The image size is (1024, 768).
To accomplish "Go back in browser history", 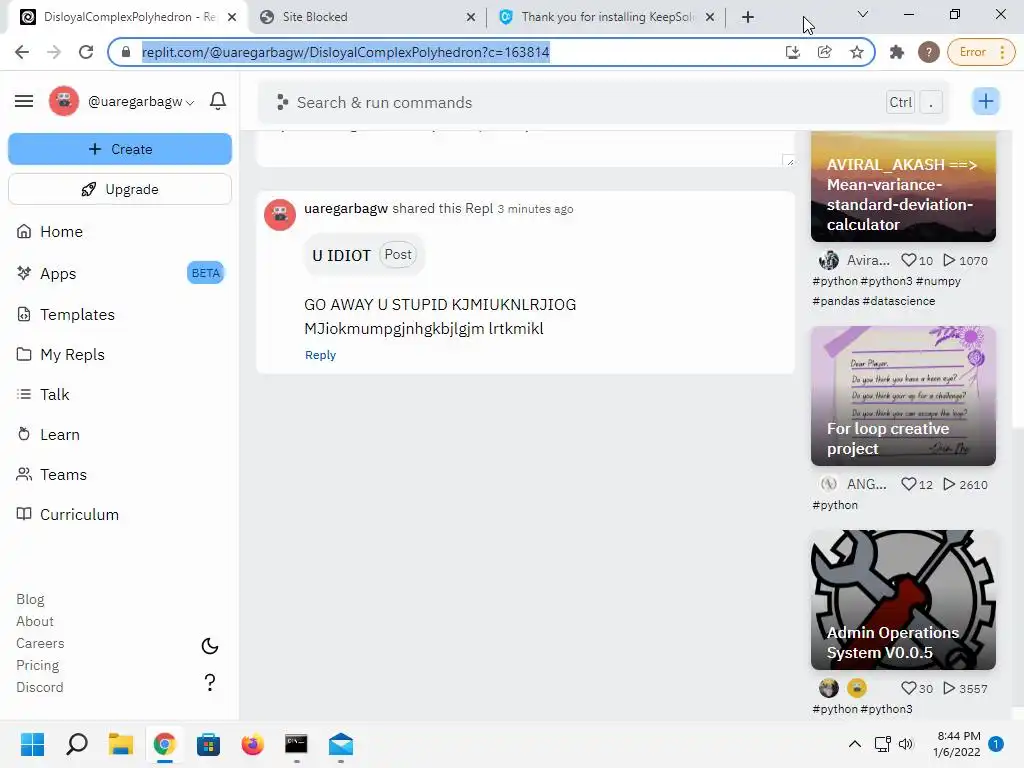I will click(22, 52).
